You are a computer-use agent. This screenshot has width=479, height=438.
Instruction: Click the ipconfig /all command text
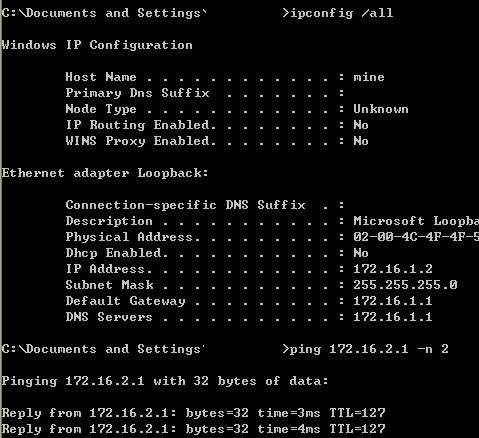click(341, 13)
